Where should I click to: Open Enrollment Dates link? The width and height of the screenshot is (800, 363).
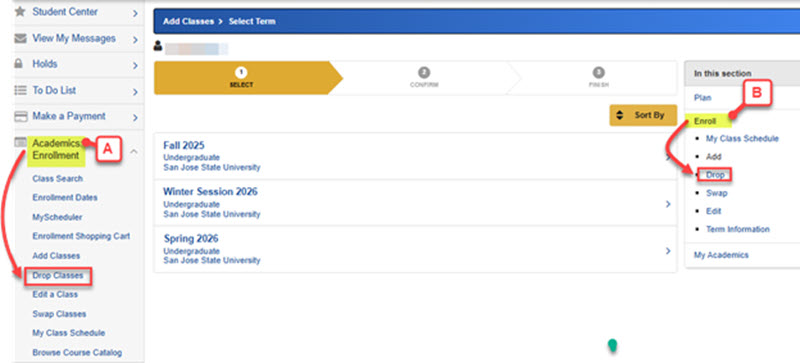tap(65, 198)
